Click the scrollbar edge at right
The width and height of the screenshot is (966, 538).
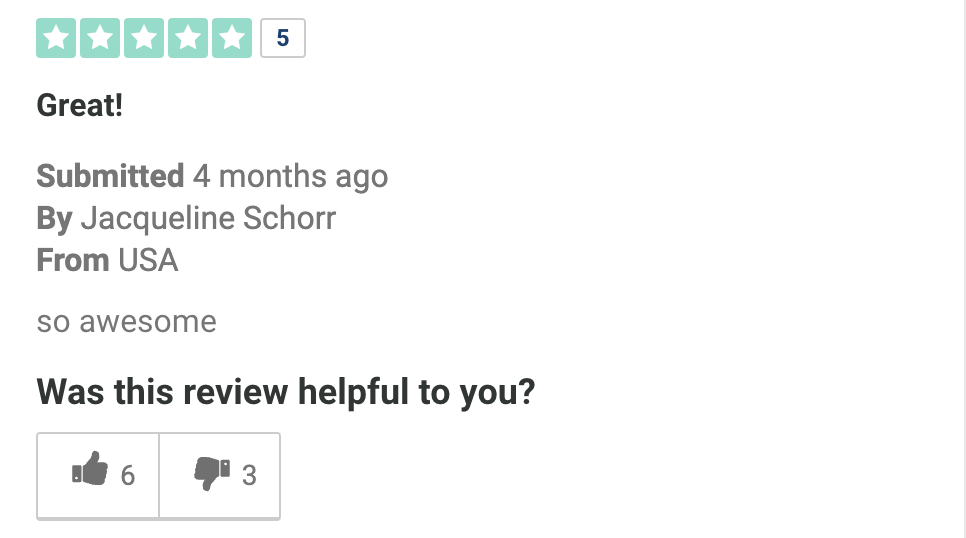coord(964,269)
